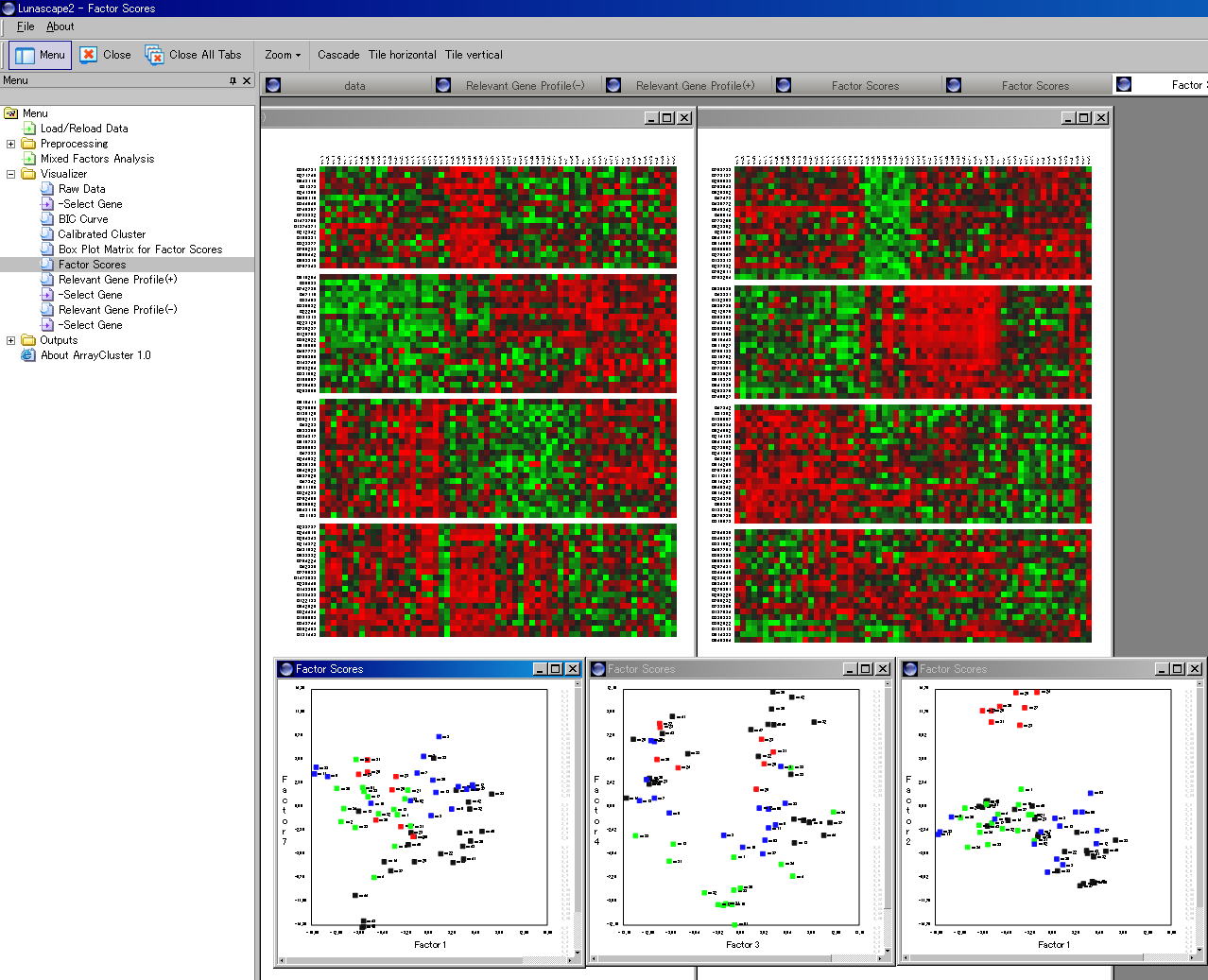Click the Mixed Factors Analysis icon

click(29, 159)
